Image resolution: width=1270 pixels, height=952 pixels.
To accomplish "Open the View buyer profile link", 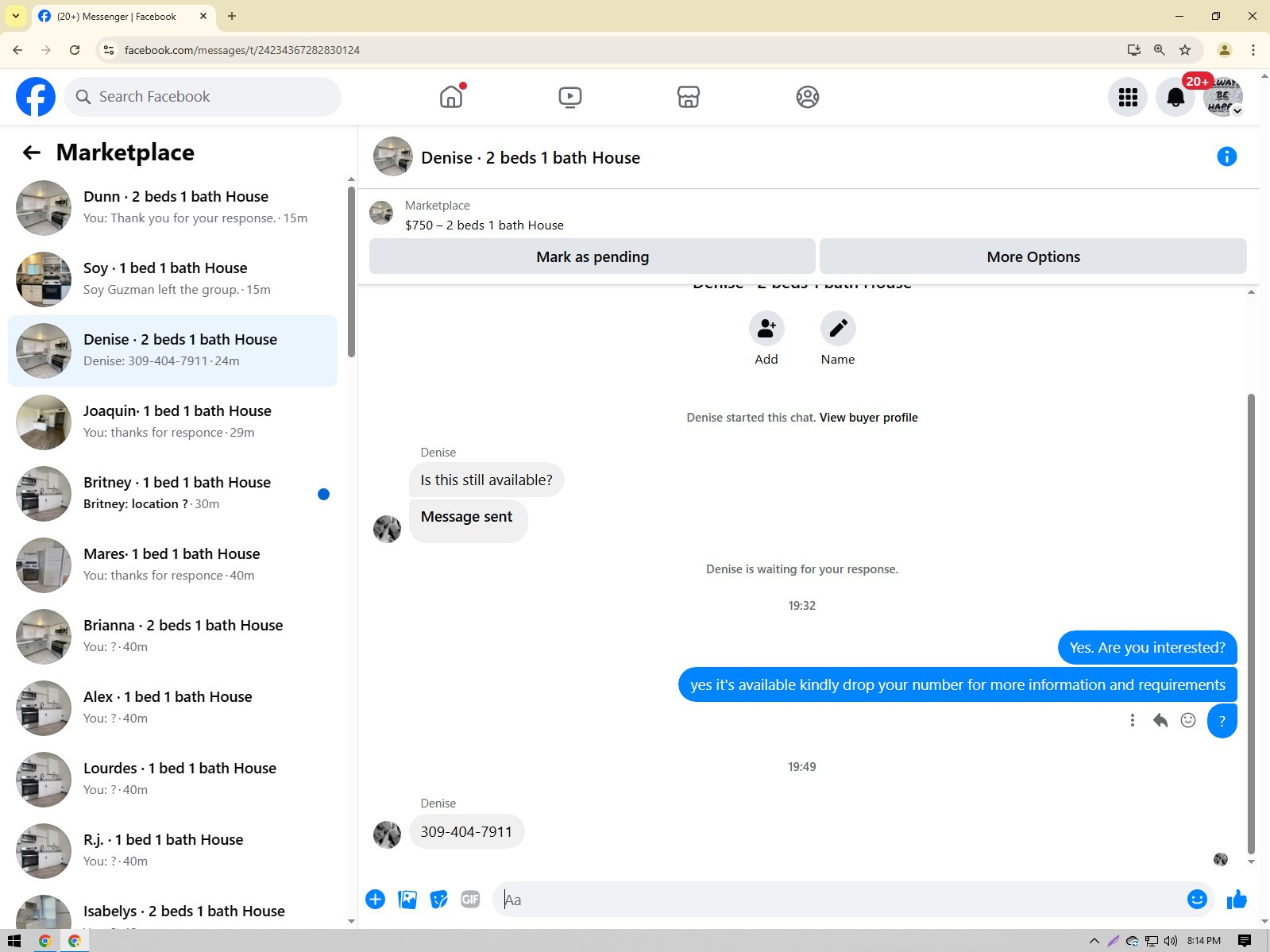I will click(869, 418).
